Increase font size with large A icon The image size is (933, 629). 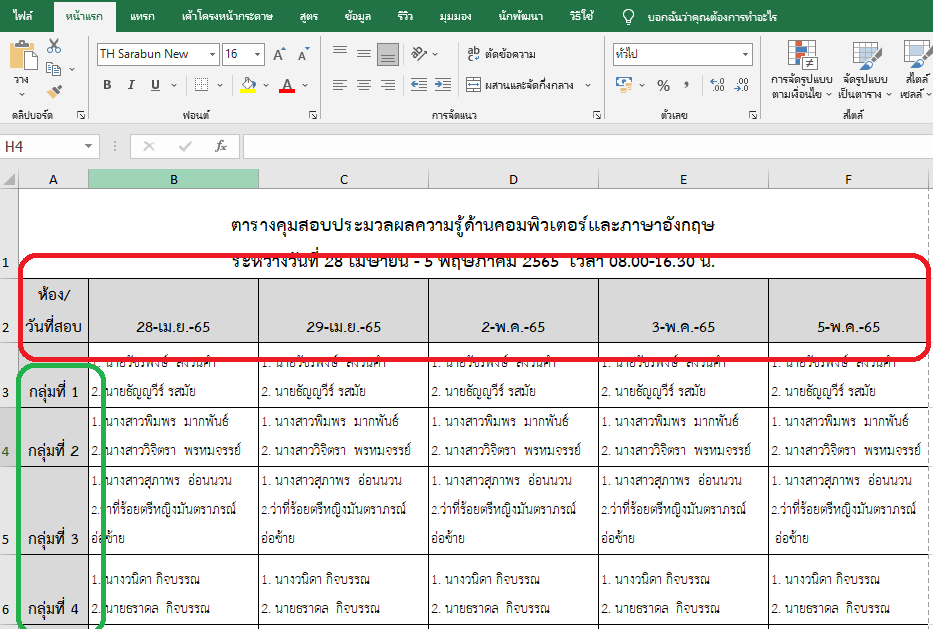point(279,54)
